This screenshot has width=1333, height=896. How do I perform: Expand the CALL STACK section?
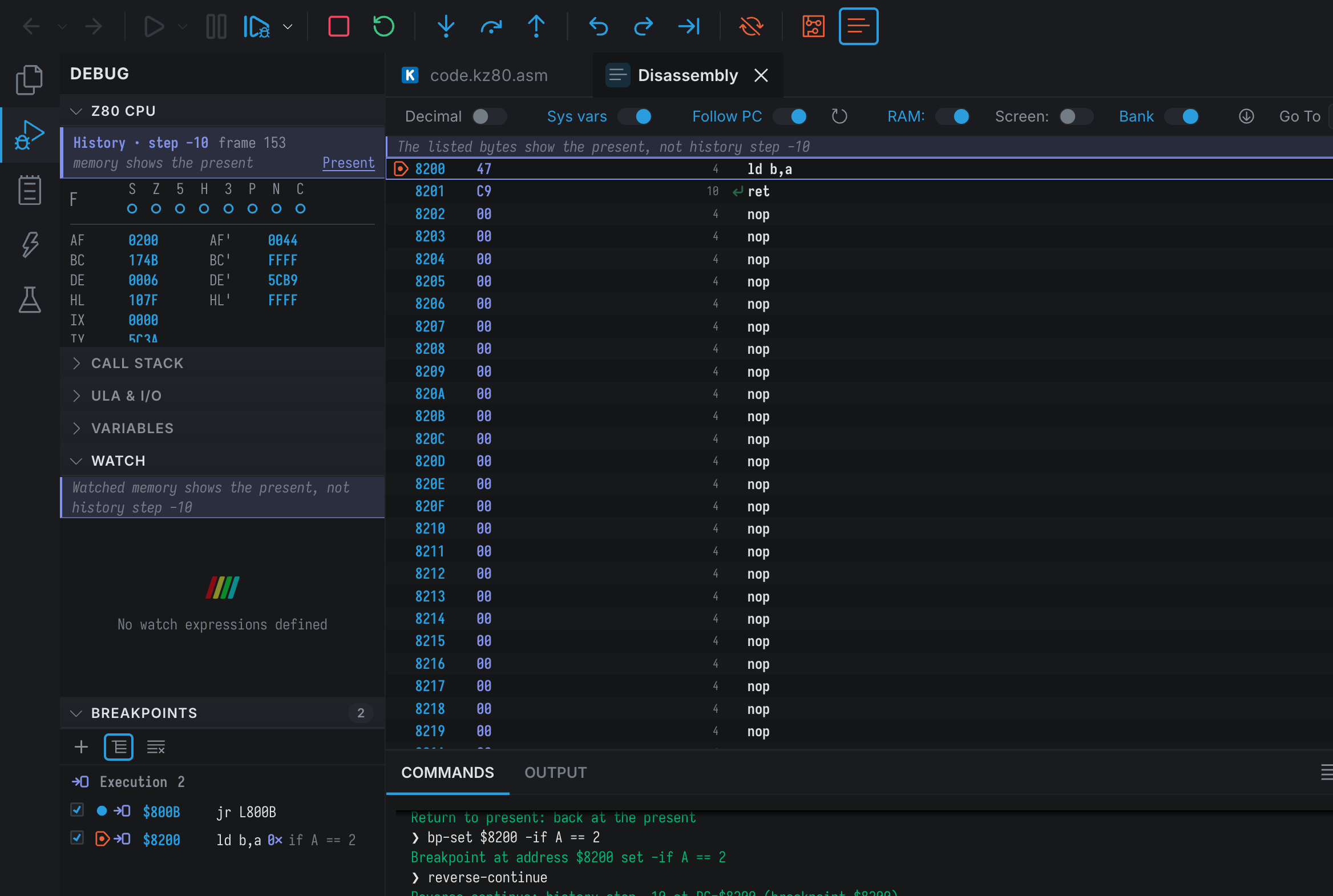tap(223, 364)
